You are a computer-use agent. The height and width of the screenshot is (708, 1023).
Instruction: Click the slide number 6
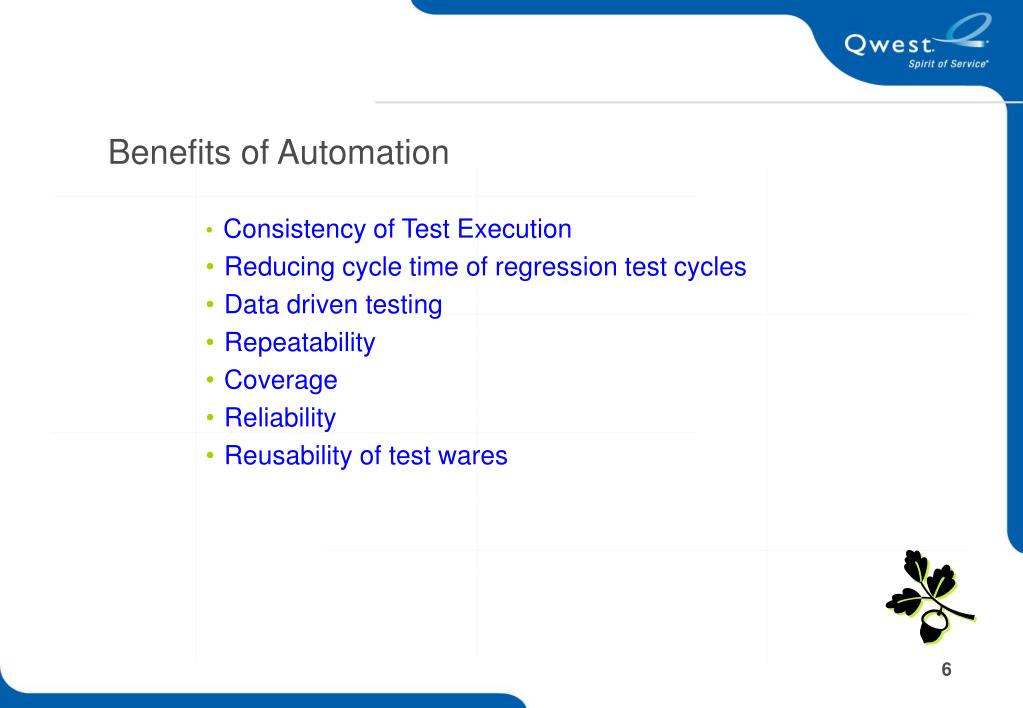(946, 670)
